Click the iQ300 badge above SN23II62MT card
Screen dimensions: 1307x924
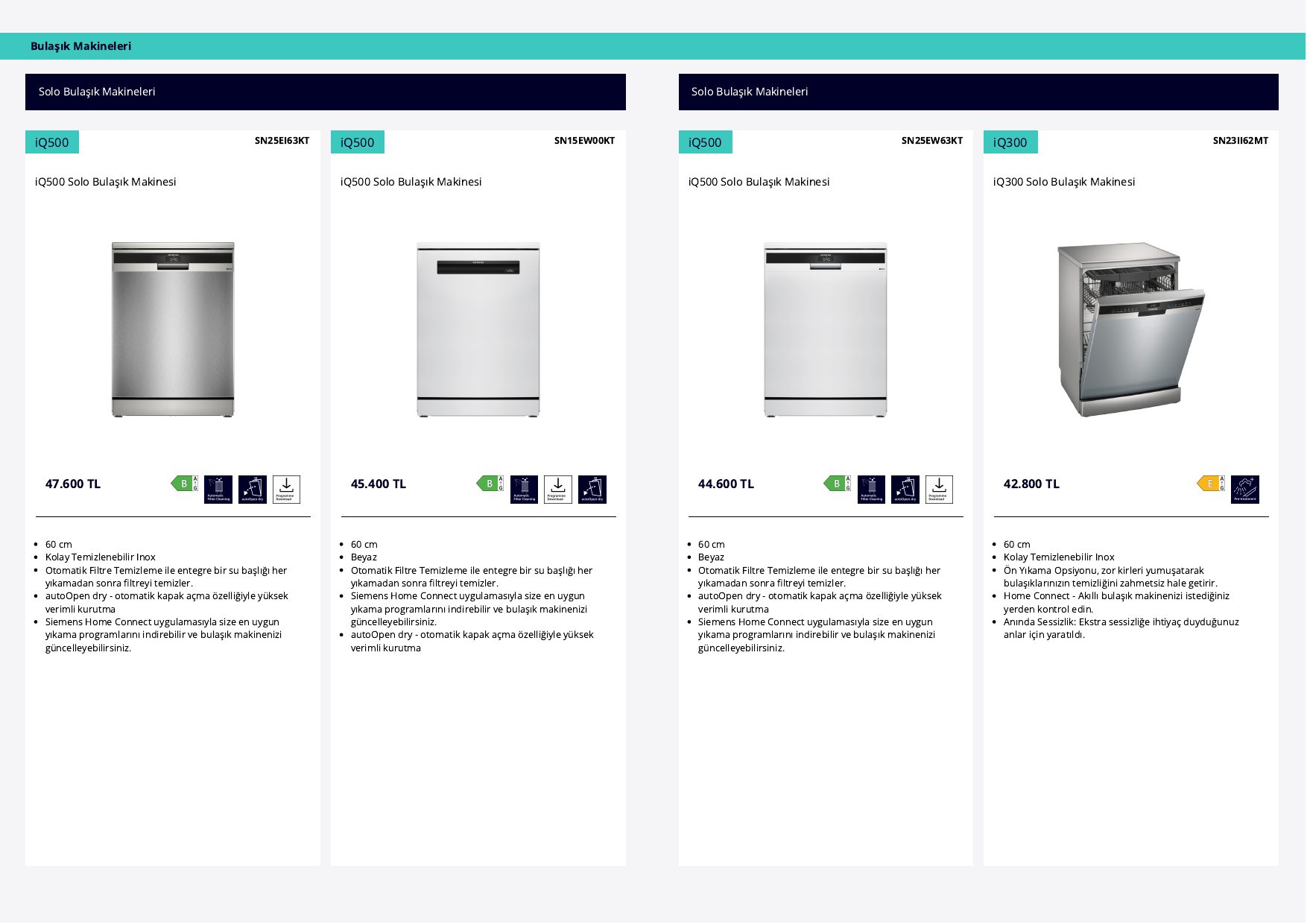[1010, 142]
